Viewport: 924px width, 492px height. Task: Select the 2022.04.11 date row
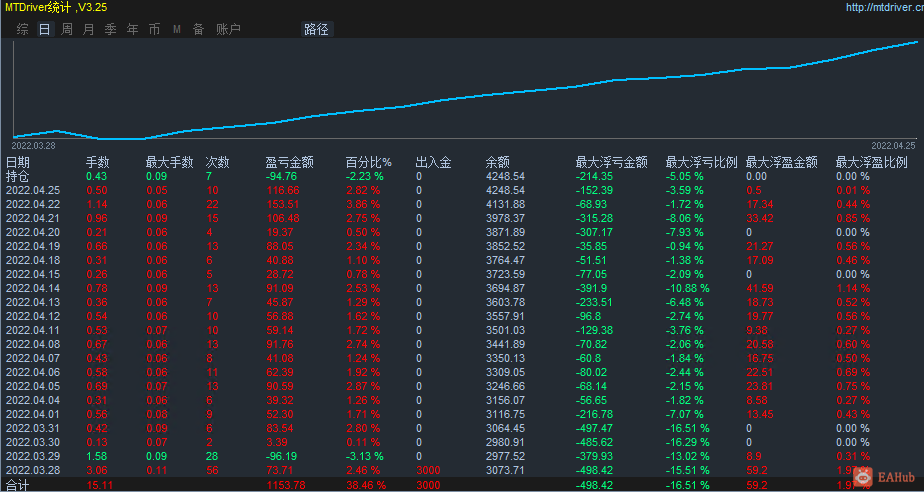(x=32, y=331)
